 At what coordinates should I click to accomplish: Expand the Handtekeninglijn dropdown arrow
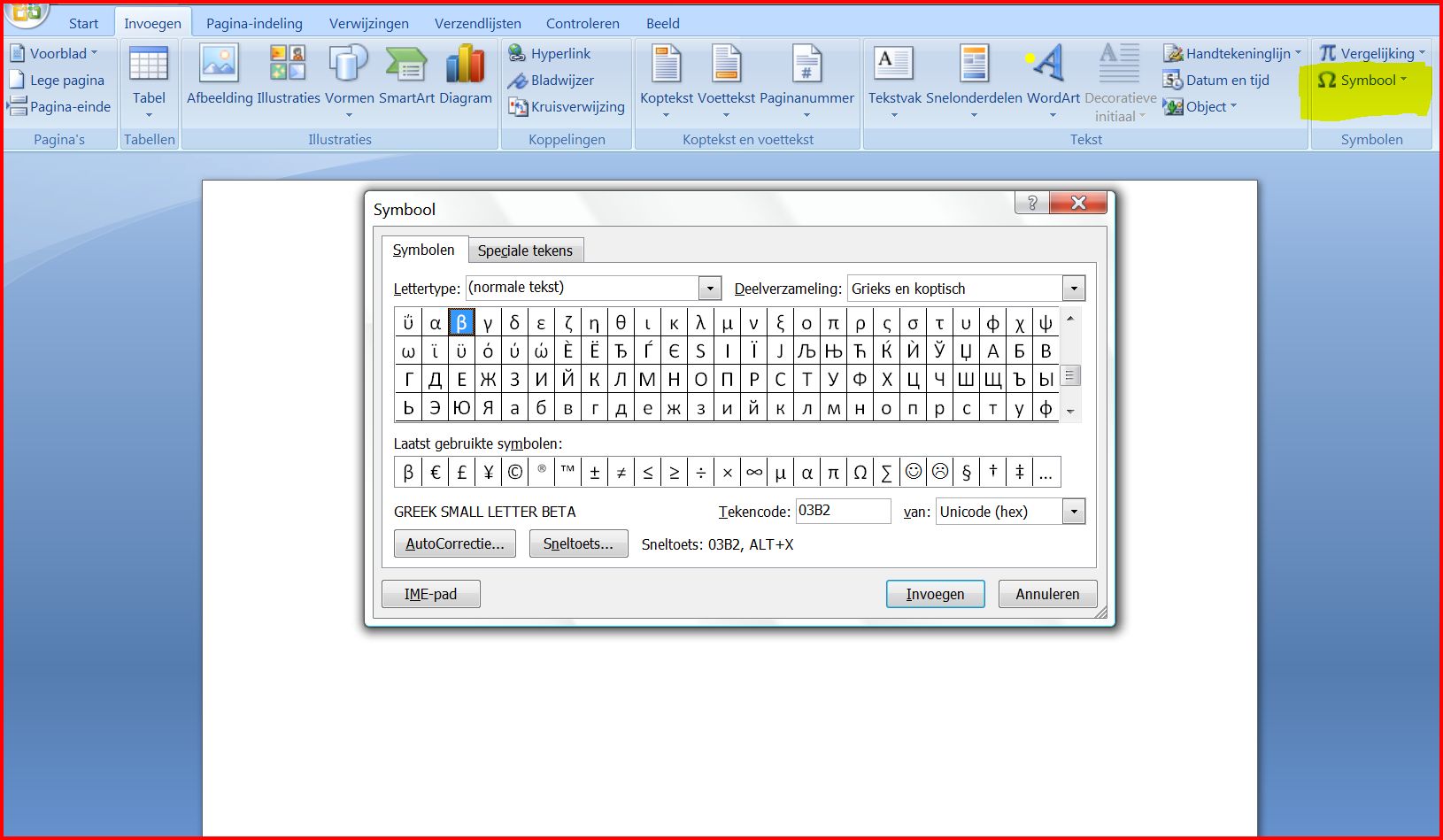pyautogui.click(x=1298, y=53)
